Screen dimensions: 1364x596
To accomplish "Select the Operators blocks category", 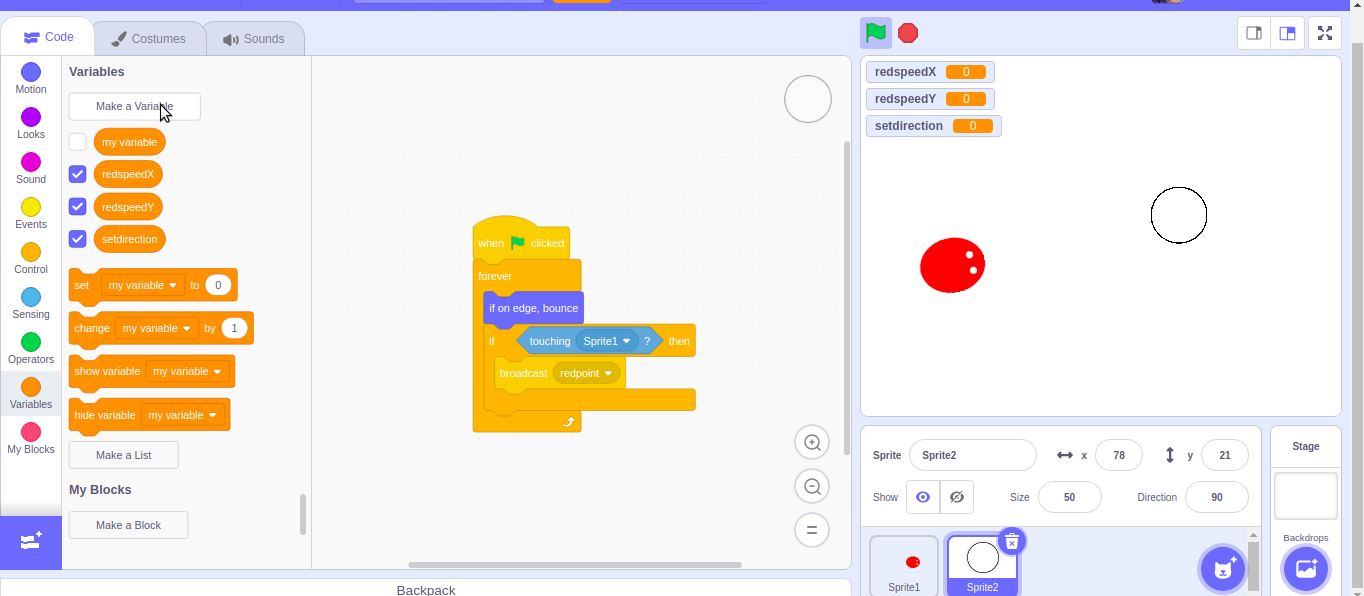I will click(x=30, y=346).
